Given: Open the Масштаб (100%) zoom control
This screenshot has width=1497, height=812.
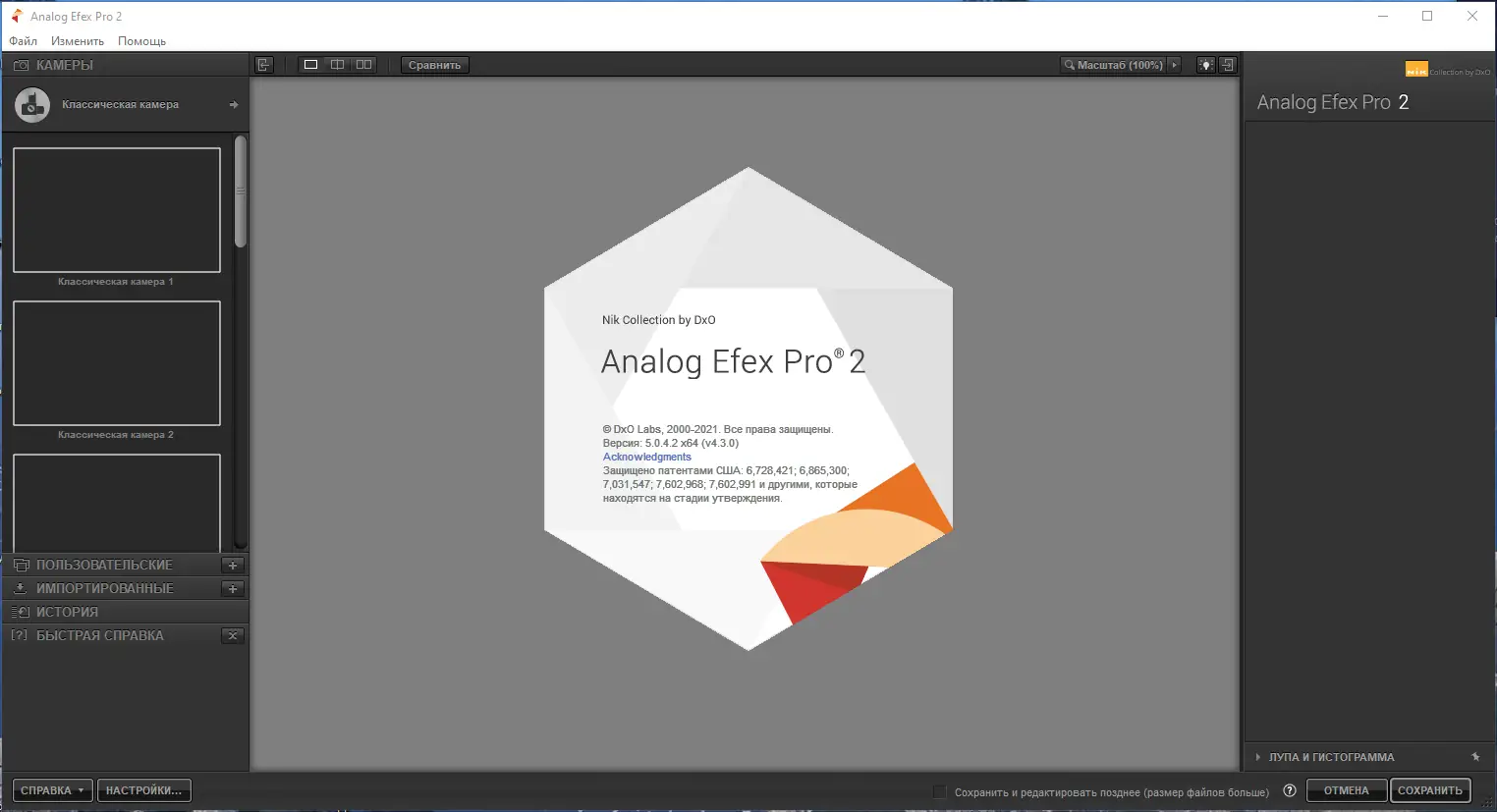Looking at the screenshot, I should pos(1120,65).
